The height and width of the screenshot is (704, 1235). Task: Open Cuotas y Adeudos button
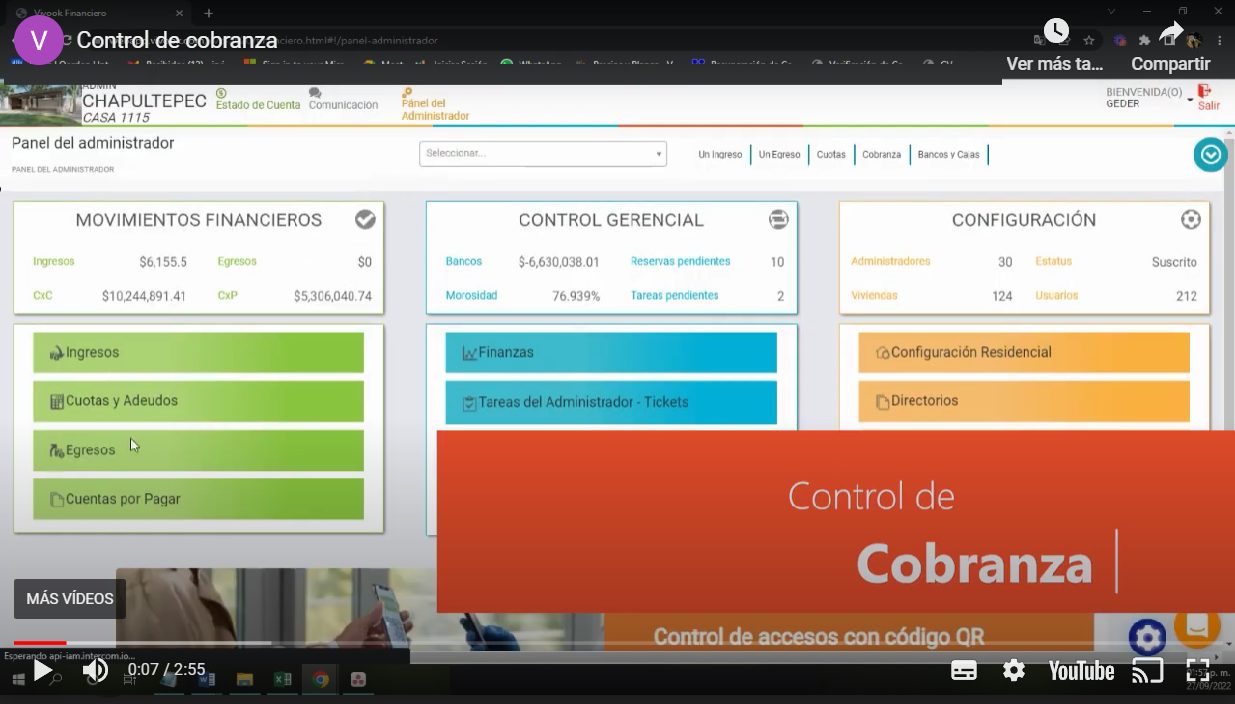click(198, 401)
